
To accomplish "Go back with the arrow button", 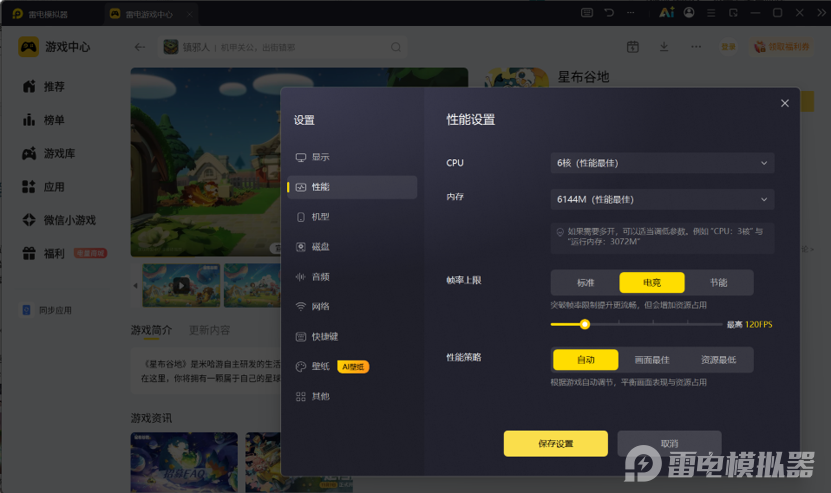I will point(139,47).
